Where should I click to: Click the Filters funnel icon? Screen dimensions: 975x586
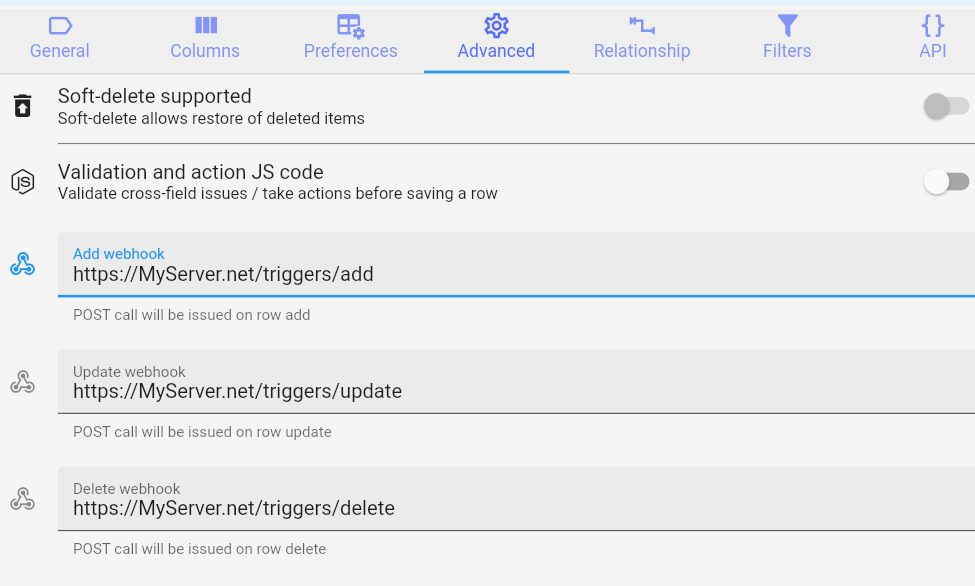(x=787, y=26)
